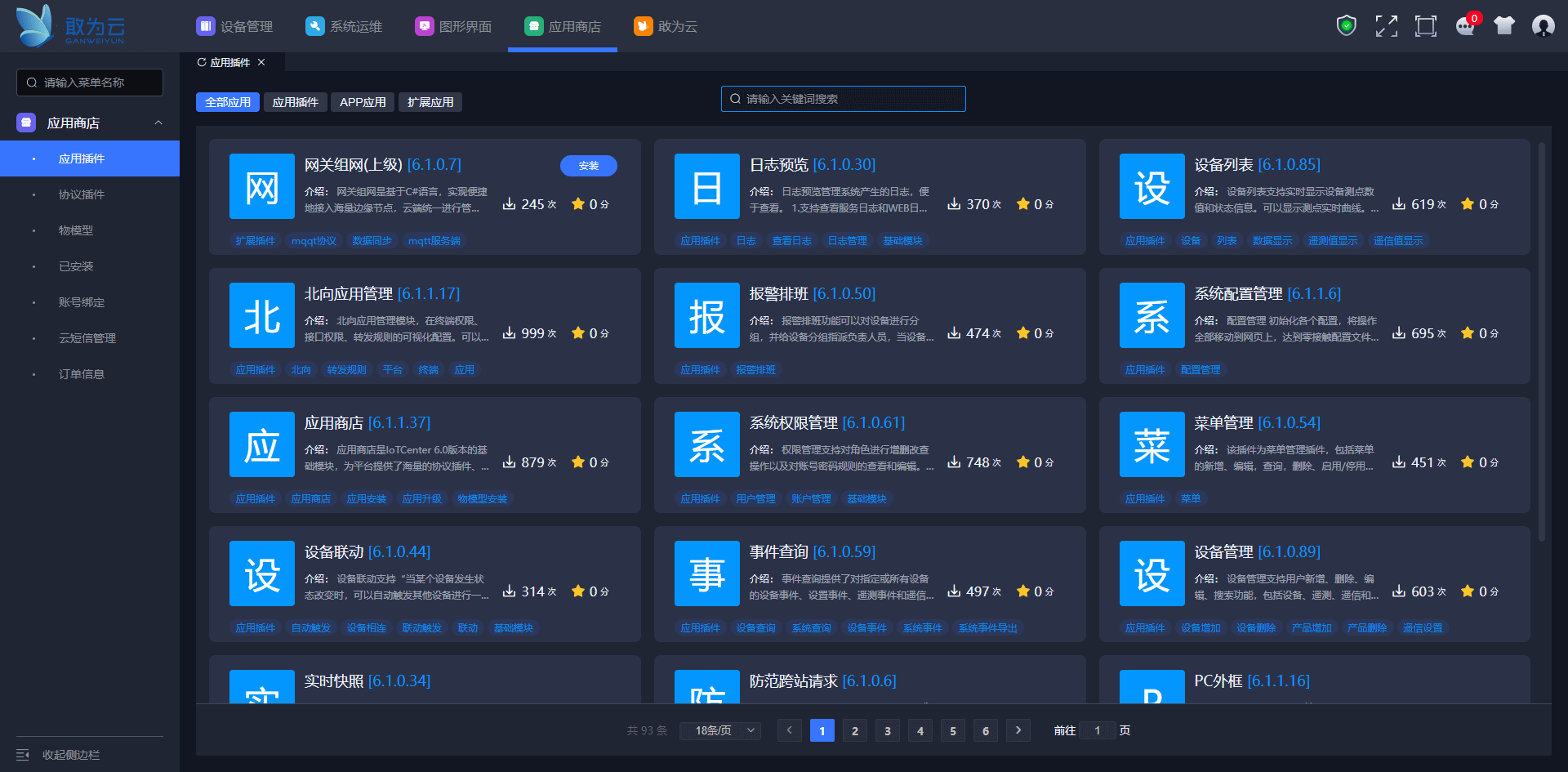Screen dimensions: 1568x772
Task: Click the 事件查询 plugin icon
Action: 707,573
